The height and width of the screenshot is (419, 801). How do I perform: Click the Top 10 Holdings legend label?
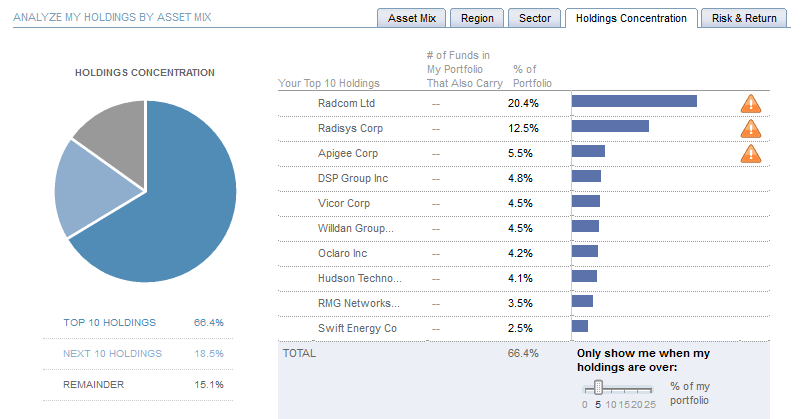point(109,322)
